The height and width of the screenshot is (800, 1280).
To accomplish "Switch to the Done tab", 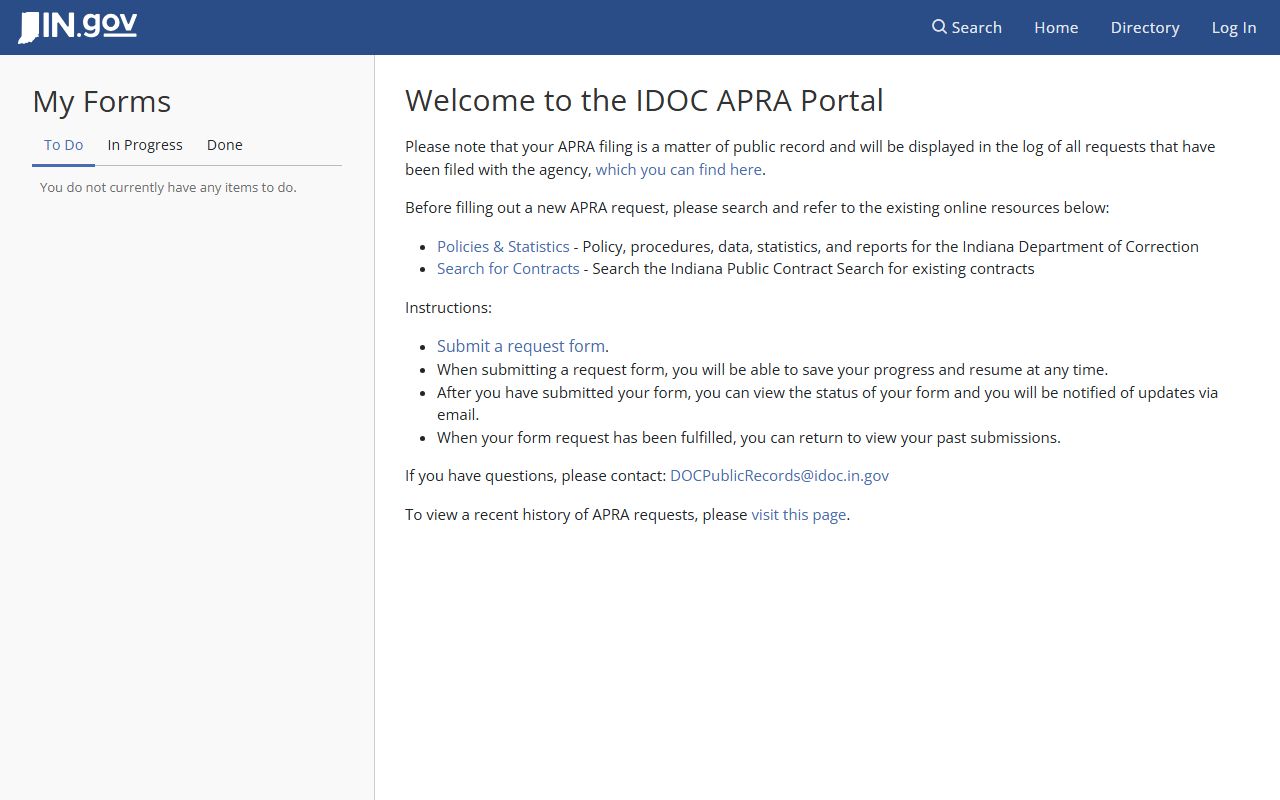I will tap(225, 145).
